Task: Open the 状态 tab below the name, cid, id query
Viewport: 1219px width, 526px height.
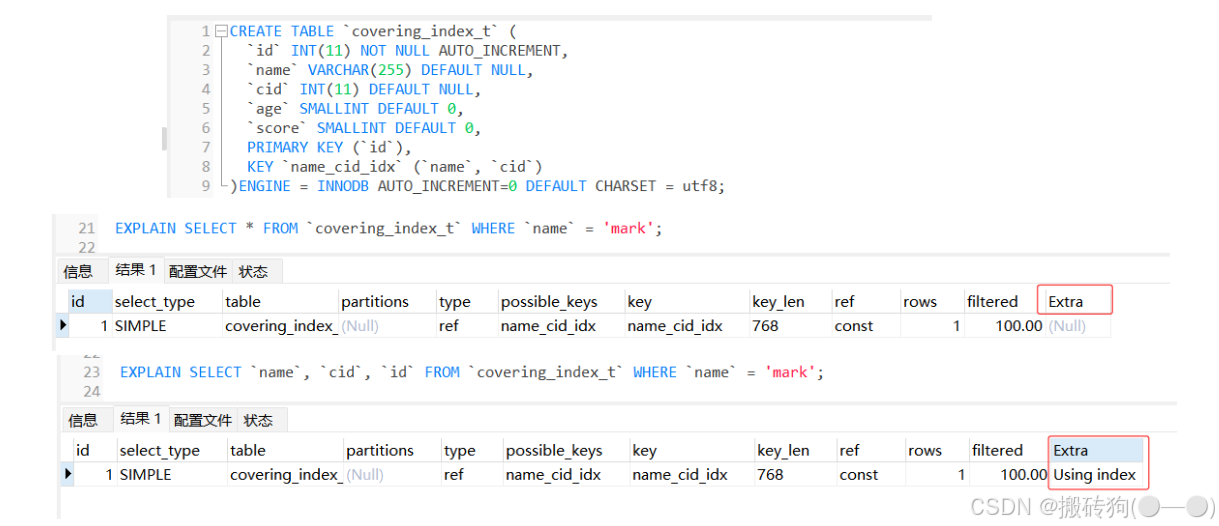Action: (x=258, y=420)
